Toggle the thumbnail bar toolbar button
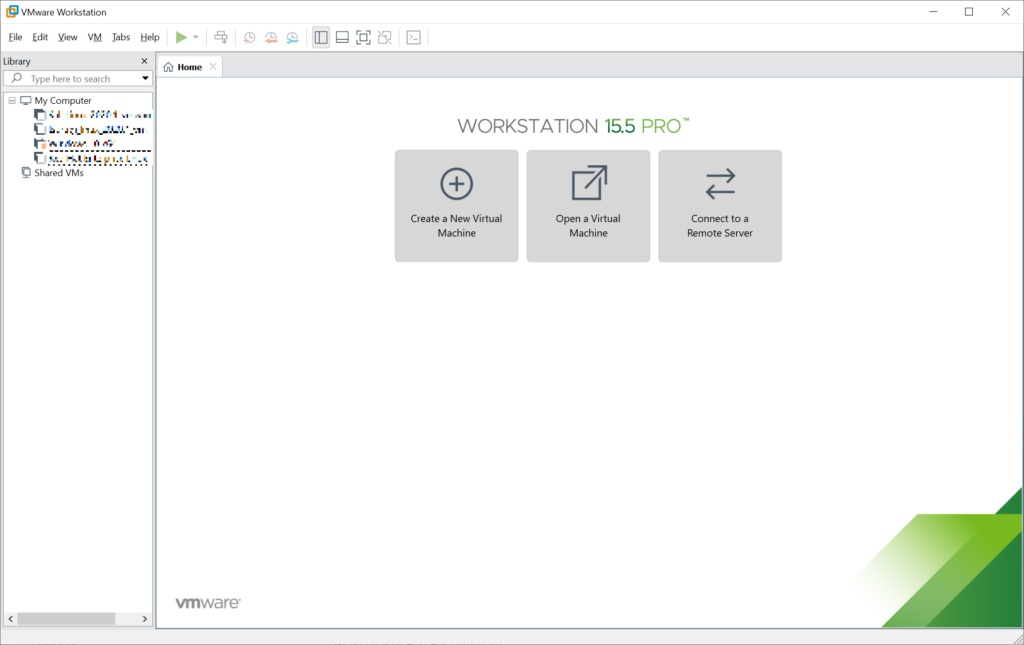Image resolution: width=1024 pixels, height=645 pixels. [342, 37]
